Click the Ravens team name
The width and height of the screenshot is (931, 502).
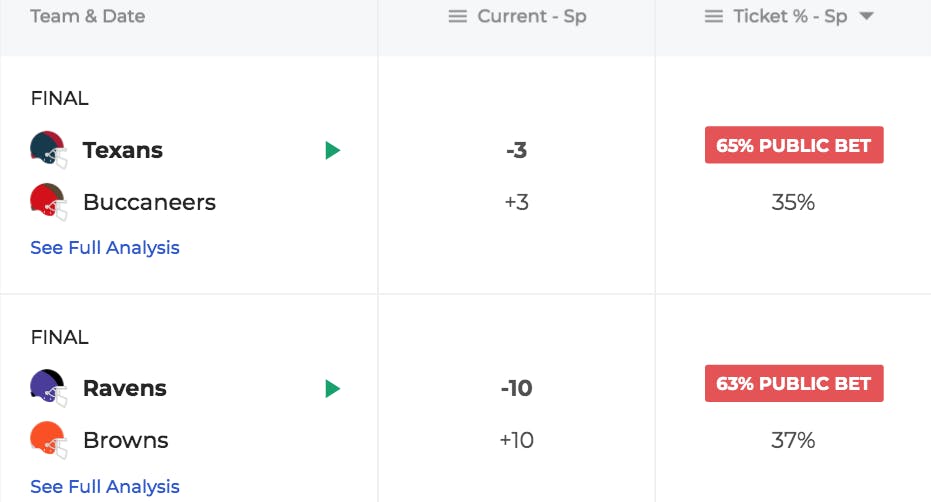click(125, 388)
